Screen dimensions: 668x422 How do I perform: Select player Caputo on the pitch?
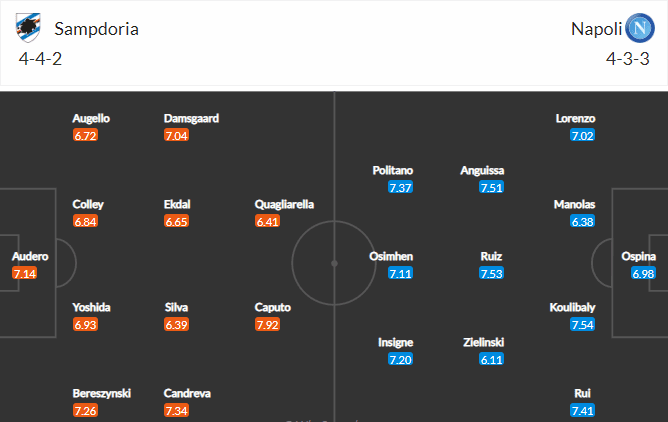pyautogui.click(x=273, y=307)
